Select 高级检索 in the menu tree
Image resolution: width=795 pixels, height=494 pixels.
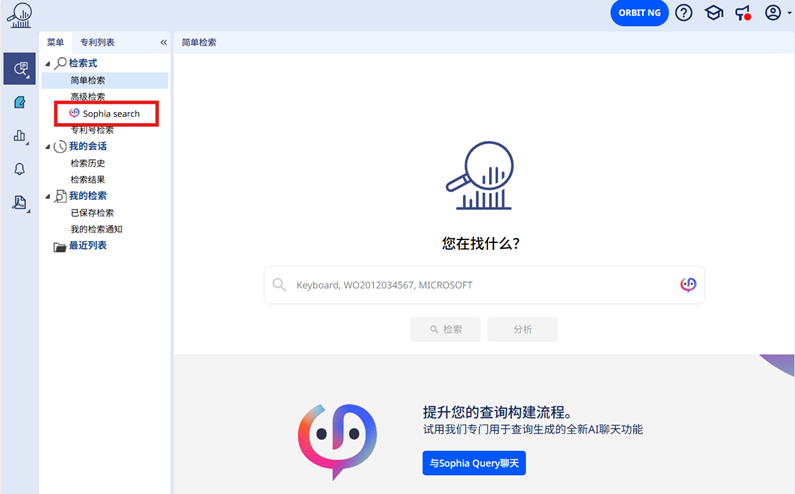click(x=88, y=96)
